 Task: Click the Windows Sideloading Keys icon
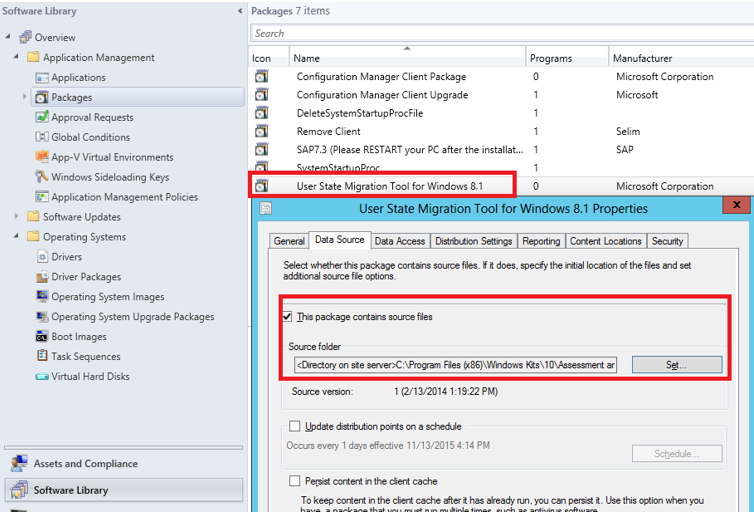42,176
